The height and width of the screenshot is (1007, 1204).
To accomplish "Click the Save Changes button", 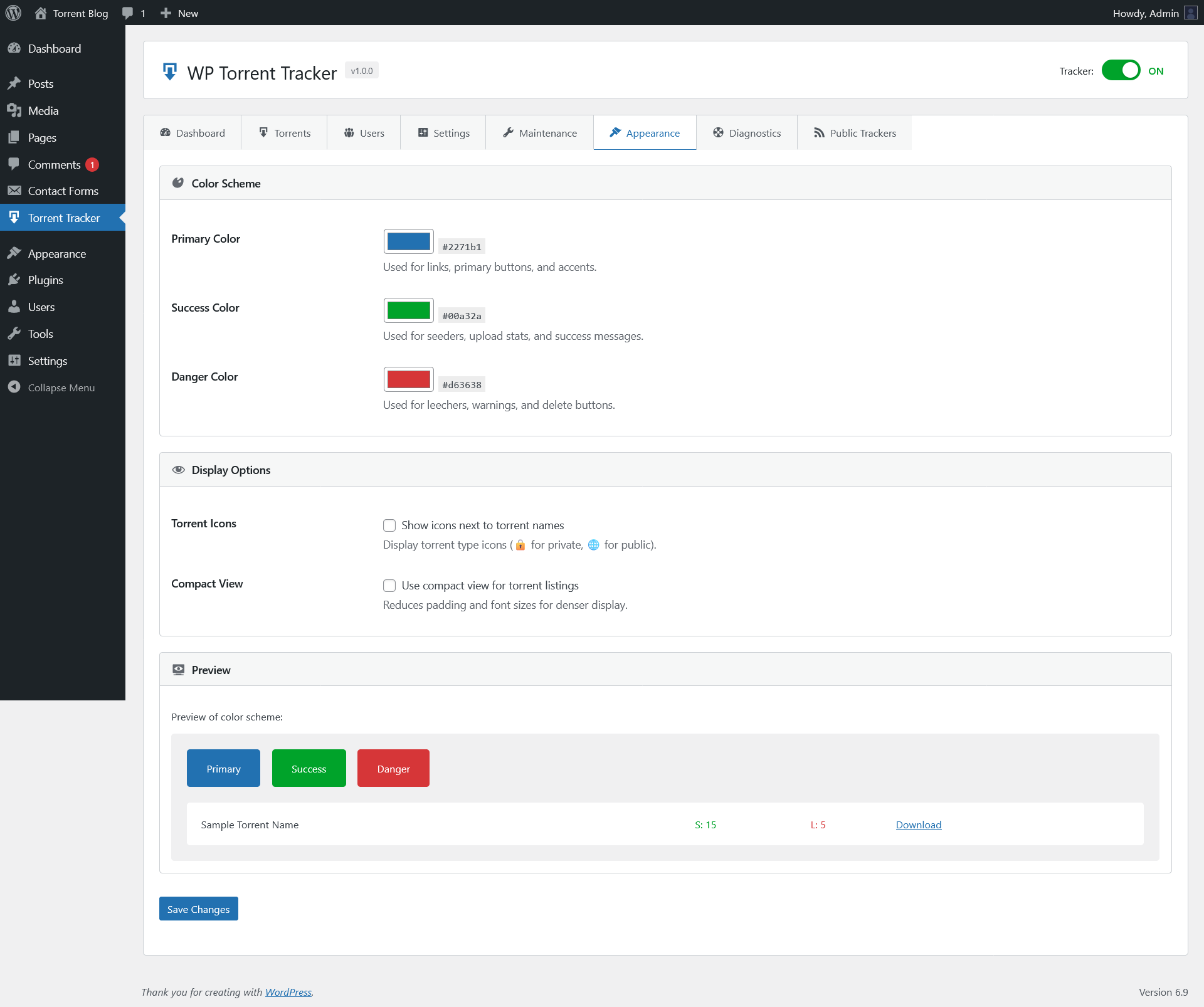I will pos(198,909).
